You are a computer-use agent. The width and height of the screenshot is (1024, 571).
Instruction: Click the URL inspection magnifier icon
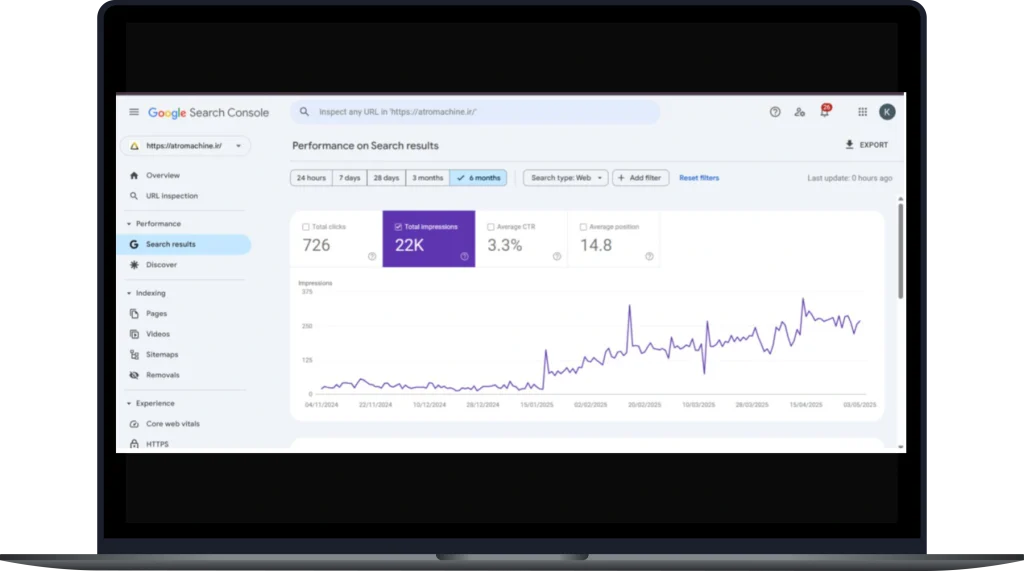[134, 196]
